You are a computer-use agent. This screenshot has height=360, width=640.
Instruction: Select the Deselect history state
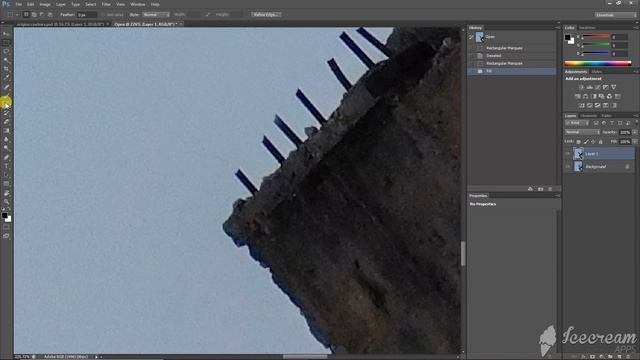pos(511,56)
